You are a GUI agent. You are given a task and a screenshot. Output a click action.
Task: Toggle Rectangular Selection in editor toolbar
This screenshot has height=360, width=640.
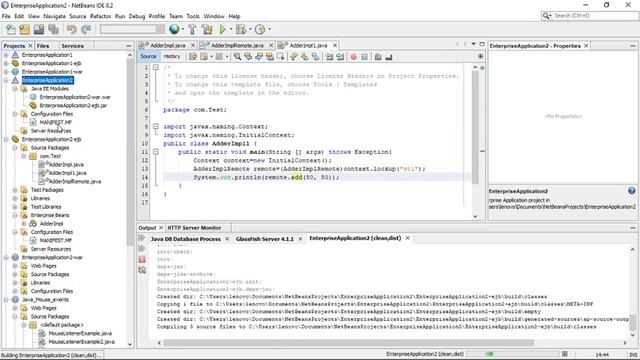pos(281,57)
